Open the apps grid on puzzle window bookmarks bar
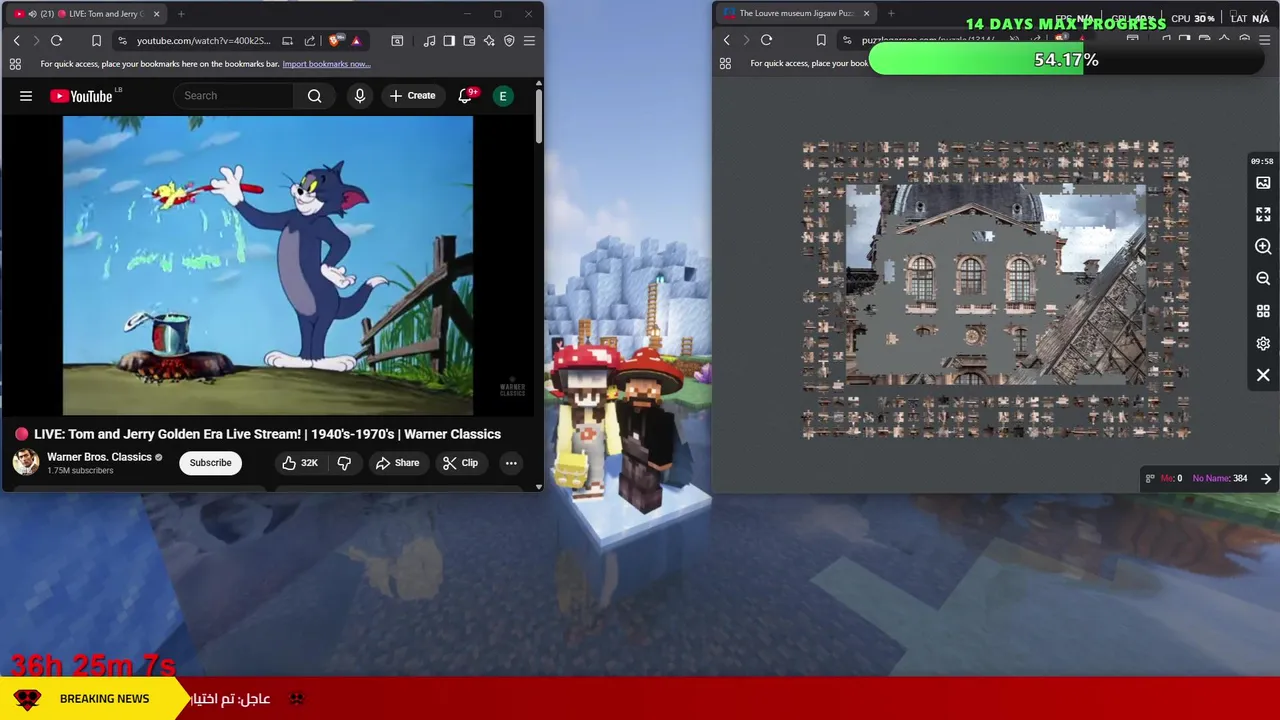Image resolution: width=1280 pixels, height=720 pixels. [725, 64]
